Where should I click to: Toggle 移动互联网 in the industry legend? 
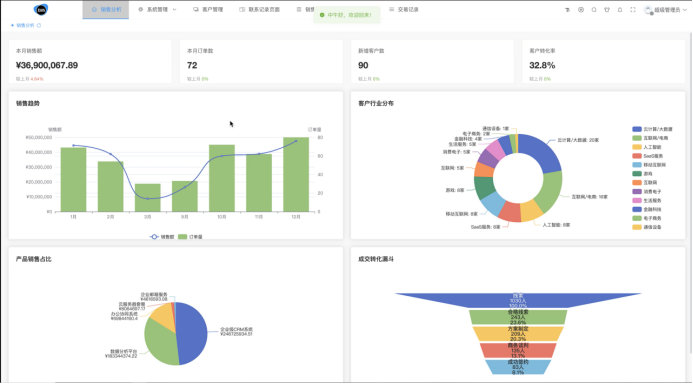pos(649,165)
